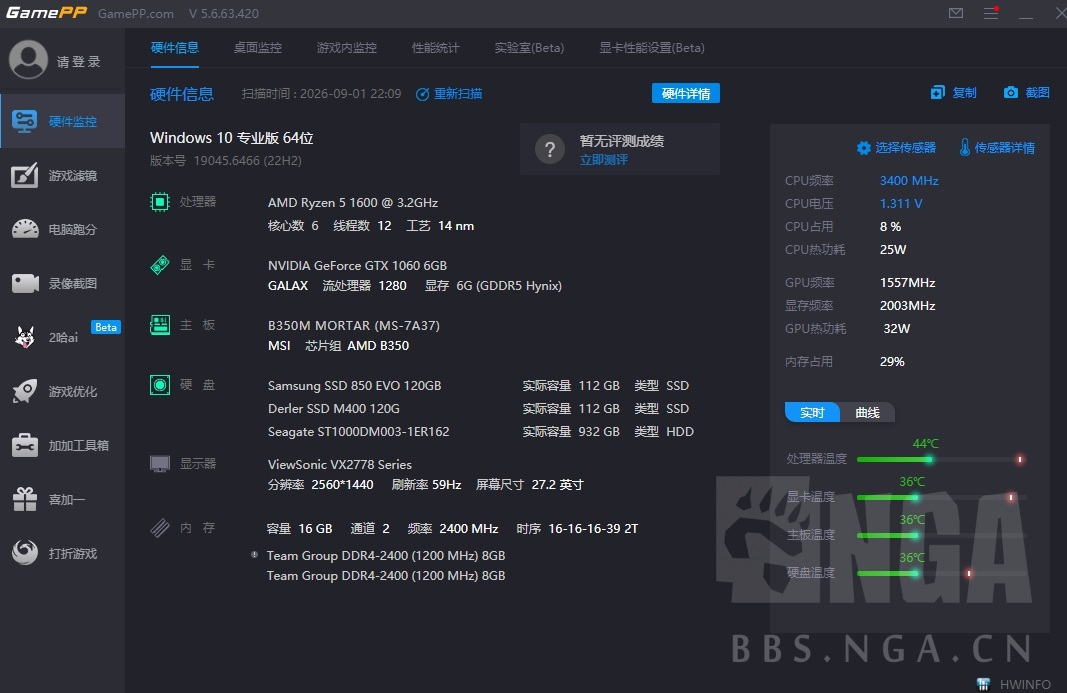Open the 电脑跑分 benchmark gauge icon
Viewport: 1067px width, 693px height.
(x=24, y=229)
